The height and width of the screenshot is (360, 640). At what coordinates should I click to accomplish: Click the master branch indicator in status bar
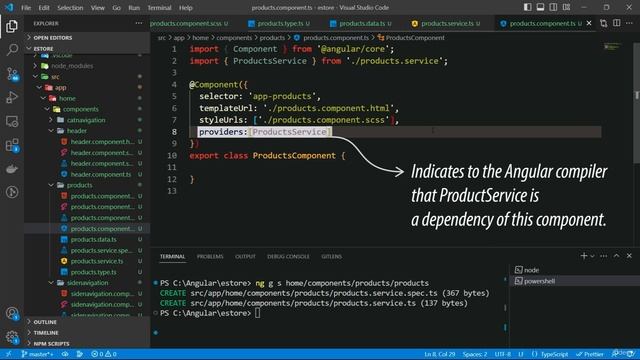click(x=37, y=354)
